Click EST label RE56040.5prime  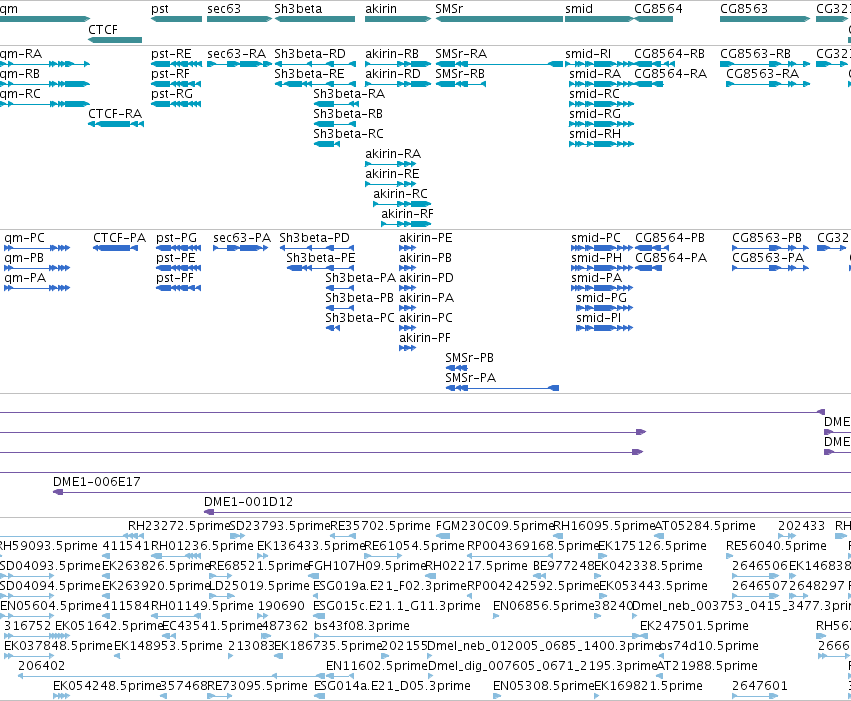(x=776, y=546)
